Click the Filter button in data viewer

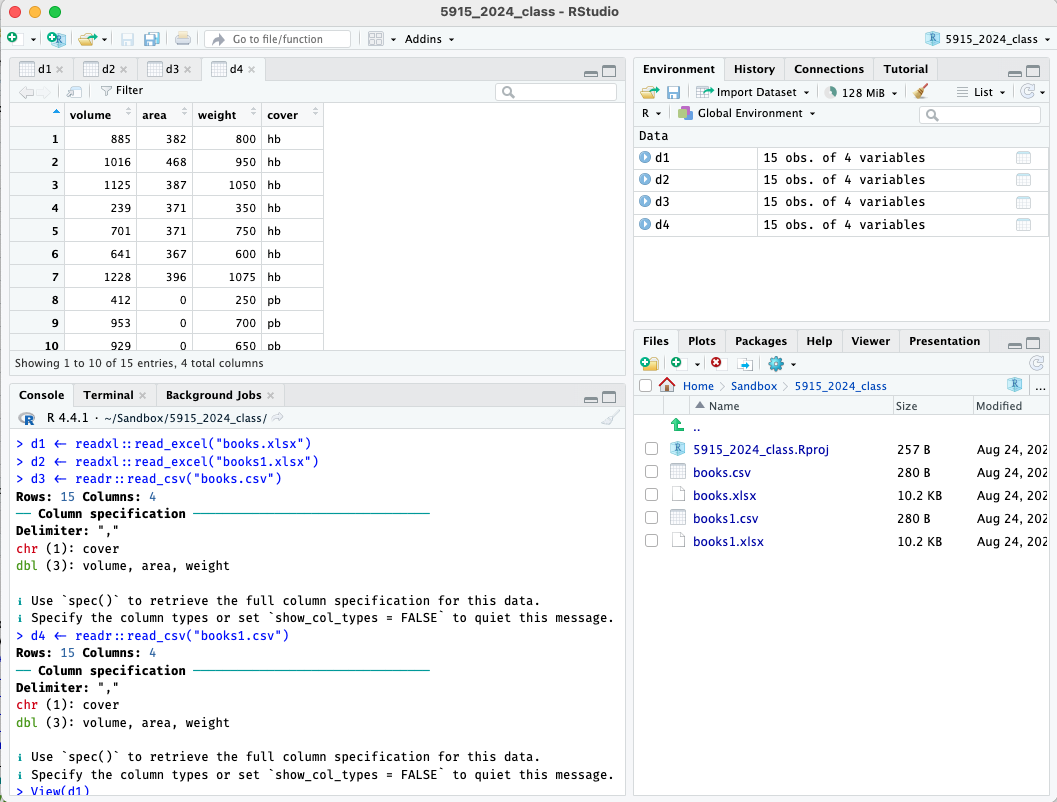(x=122, y=90)
